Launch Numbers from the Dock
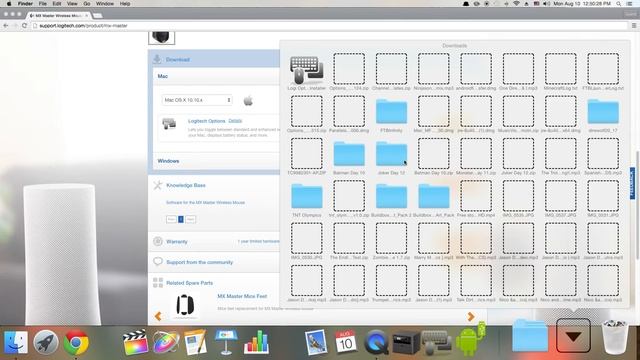The width and height of the screenshot is (640, 360). [x=256, y=342]
